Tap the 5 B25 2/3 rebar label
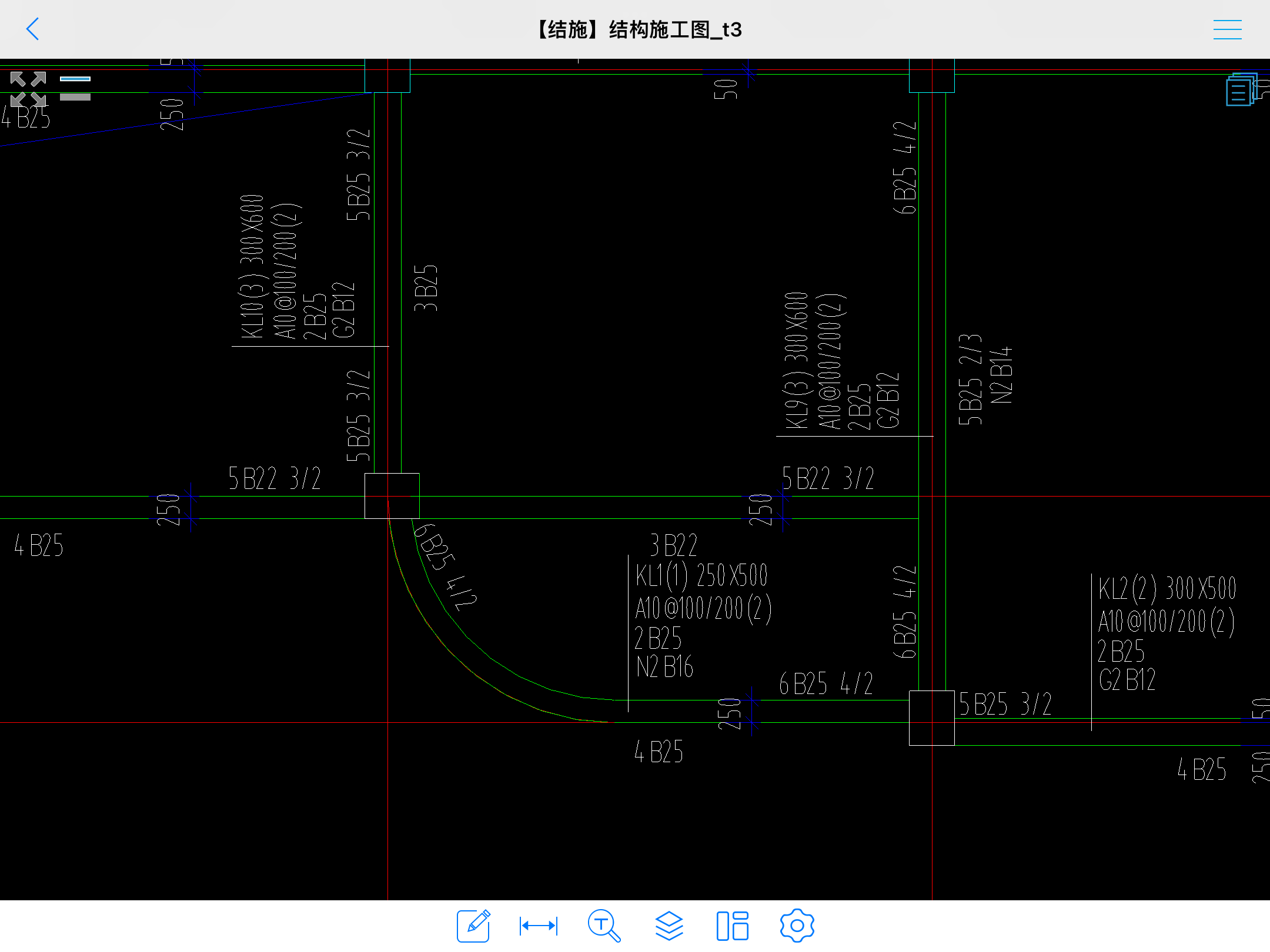The height and width of the screenshot is (952, 1270). 970,380
